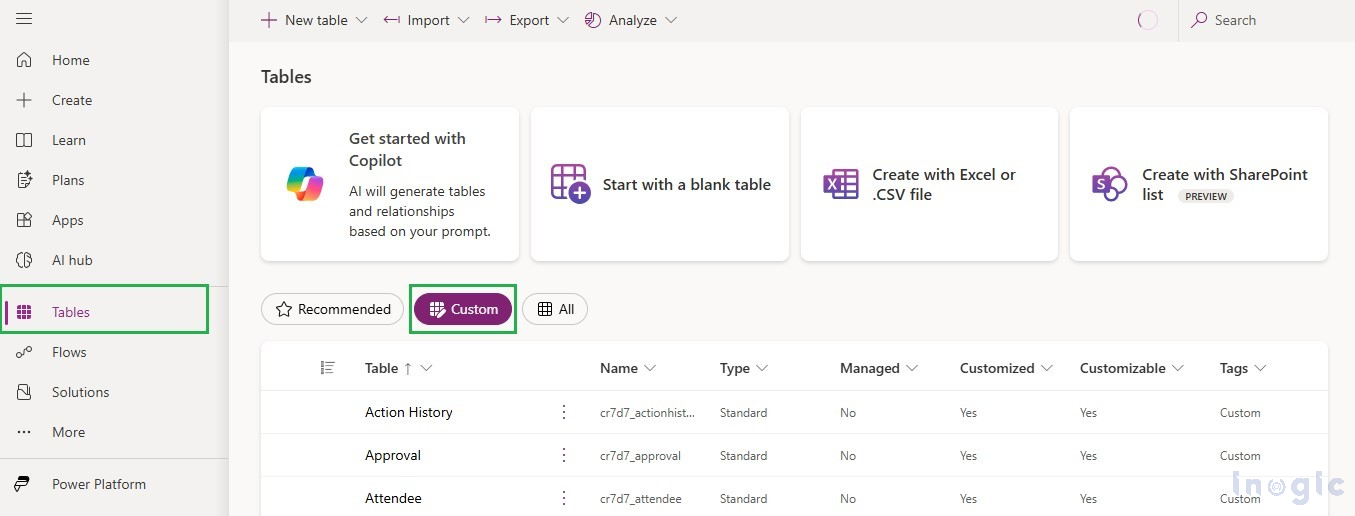Click the Copilot colorful logo

[305, 184]
